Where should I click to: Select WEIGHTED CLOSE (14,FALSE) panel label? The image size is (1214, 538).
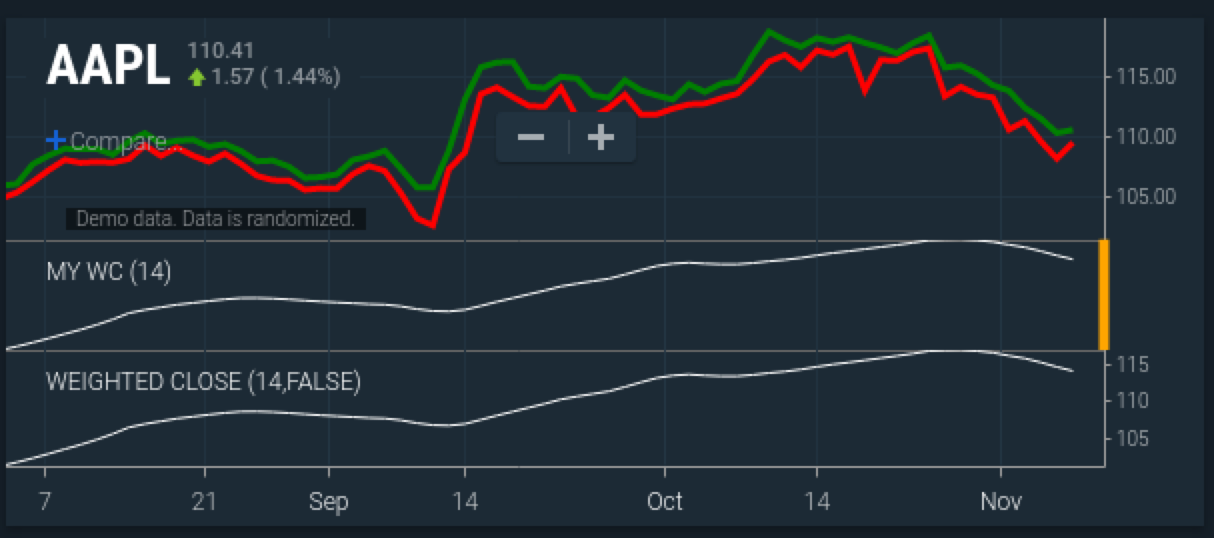pyautogui.click(x=203, y=381)
